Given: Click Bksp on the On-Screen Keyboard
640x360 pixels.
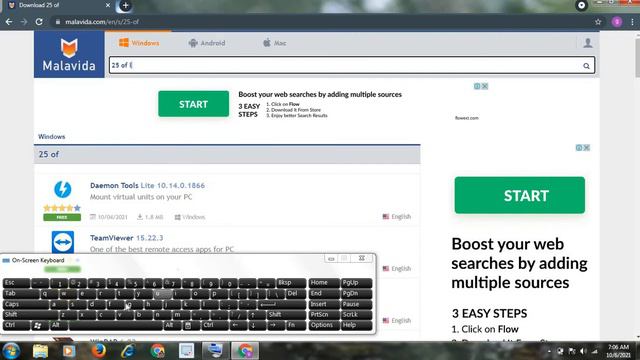Looking at the screenshot, I should point(291,282).
